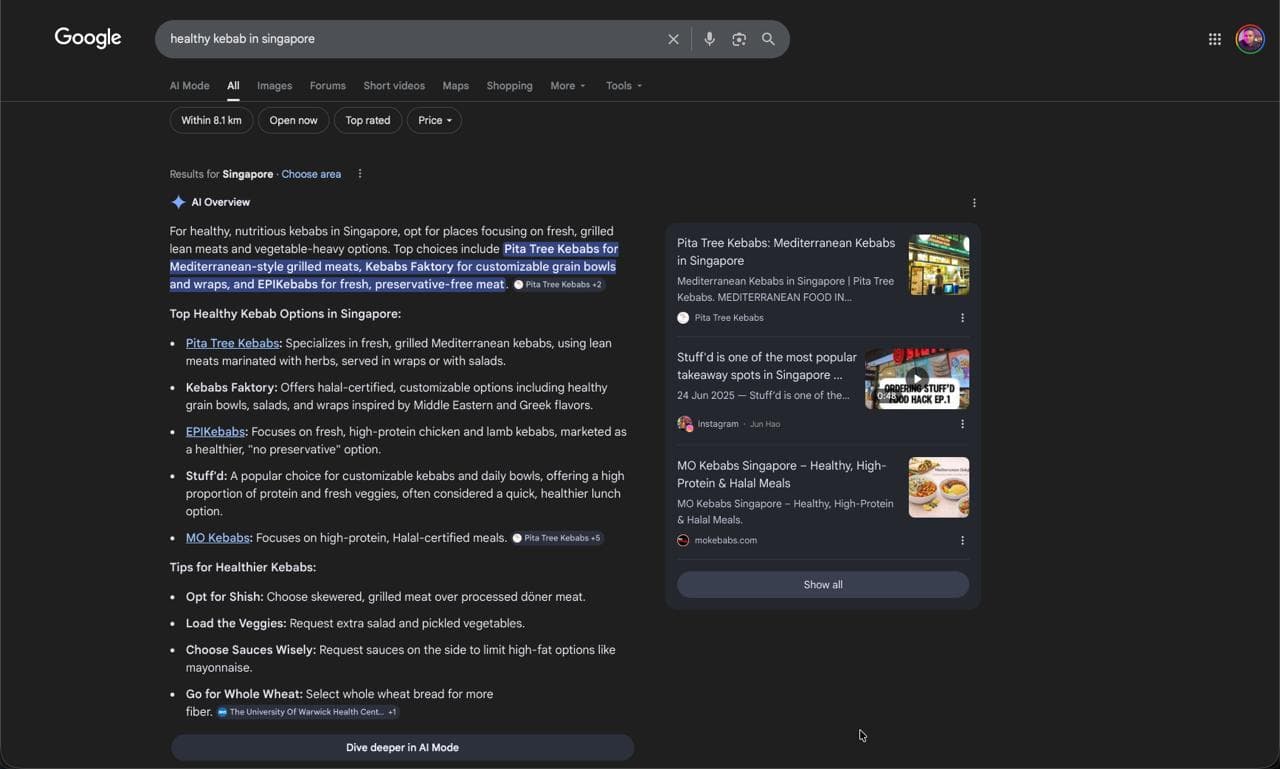Screen dimensions: 1280x769
Task: Open the Short videos tab
Action: click(394, 86)
